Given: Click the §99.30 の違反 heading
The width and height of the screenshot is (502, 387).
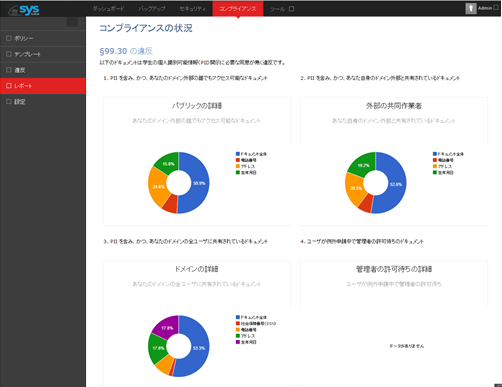Looking at the screenshot, I should 126,51.
